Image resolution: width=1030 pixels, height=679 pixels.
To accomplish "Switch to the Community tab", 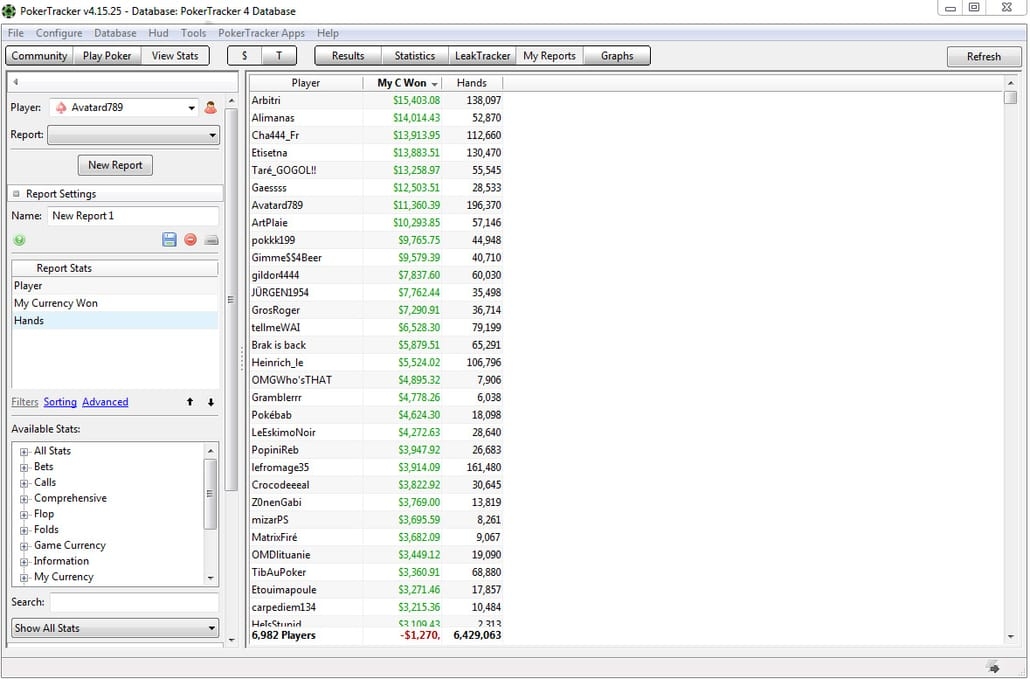I will [39, 56].
